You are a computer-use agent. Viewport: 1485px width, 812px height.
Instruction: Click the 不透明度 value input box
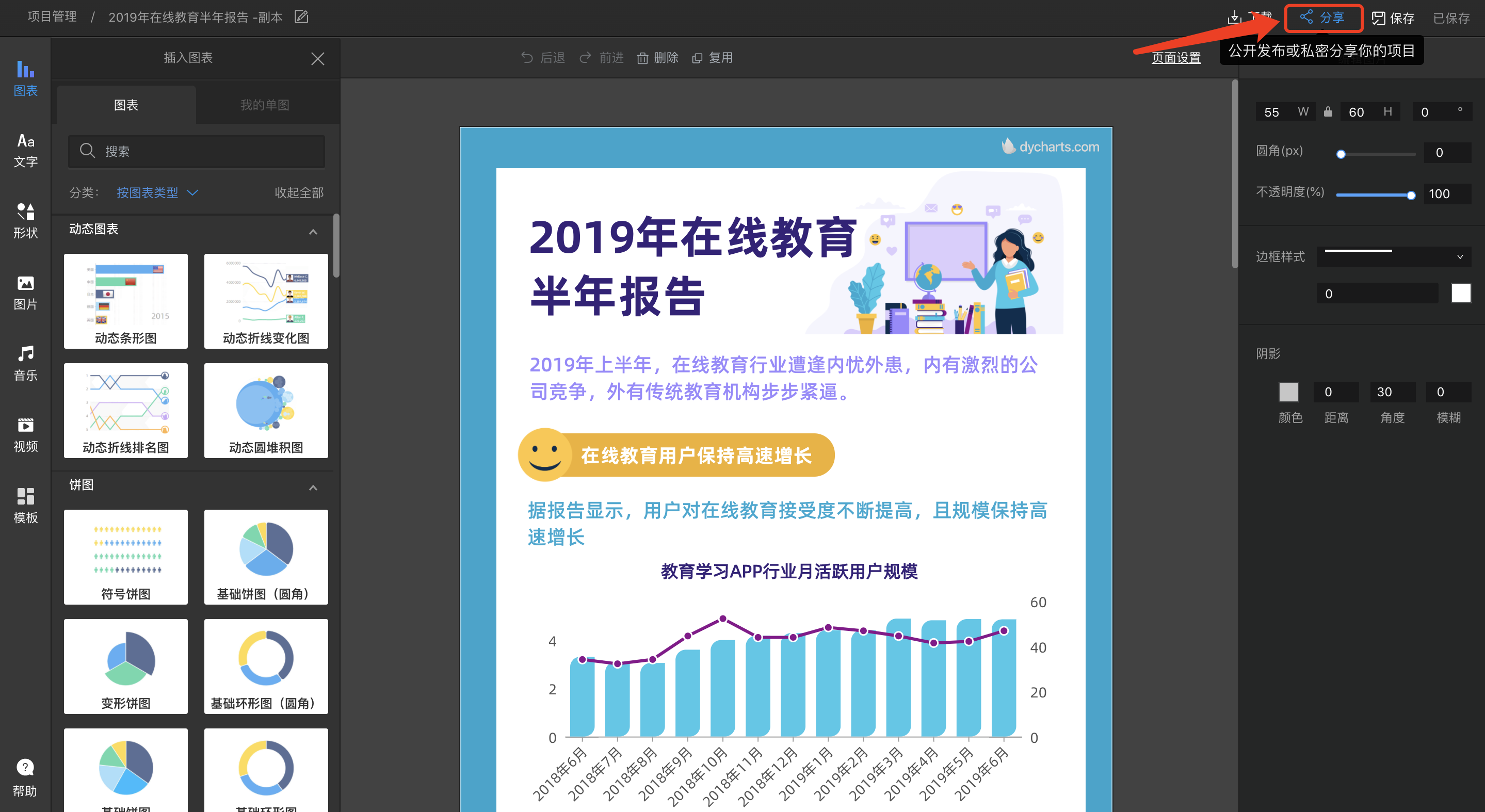point(1447,193)
